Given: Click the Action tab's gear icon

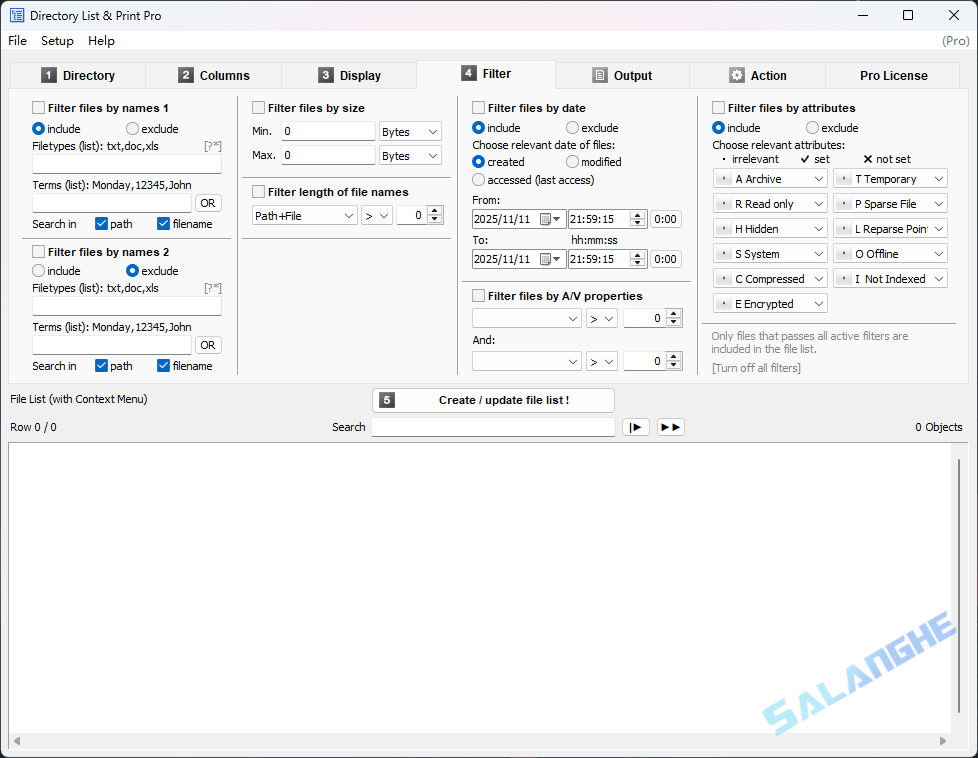Looking at the screenshot, I should [737, 75].
